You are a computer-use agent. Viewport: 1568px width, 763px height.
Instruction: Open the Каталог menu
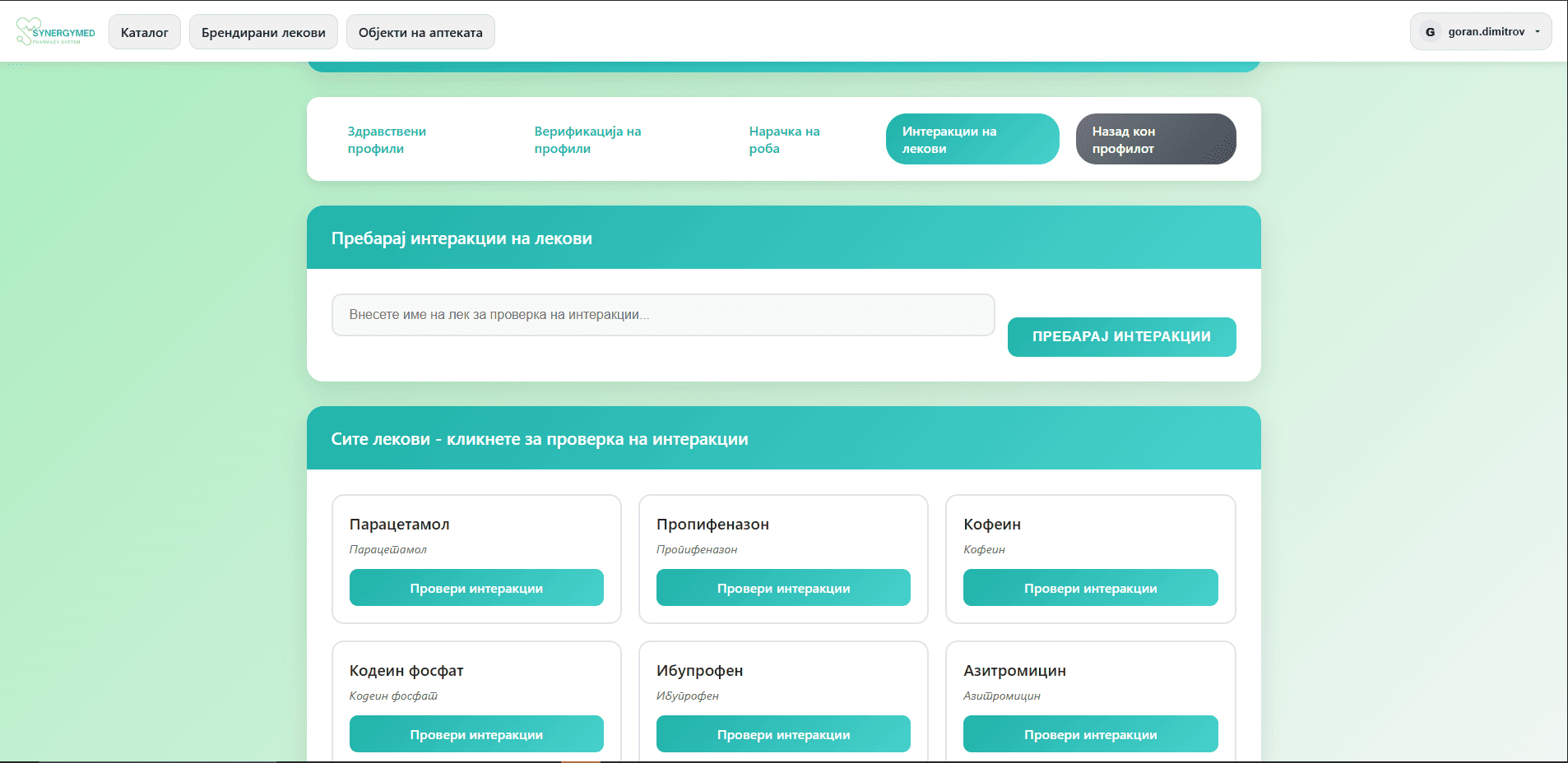[144, 33]
